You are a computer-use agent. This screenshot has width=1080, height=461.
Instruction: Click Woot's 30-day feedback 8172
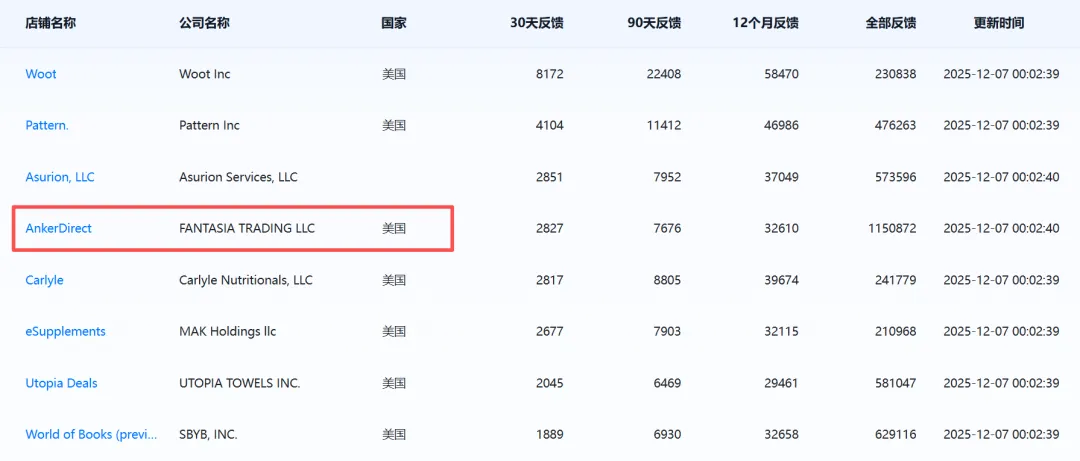coord(550,74)
